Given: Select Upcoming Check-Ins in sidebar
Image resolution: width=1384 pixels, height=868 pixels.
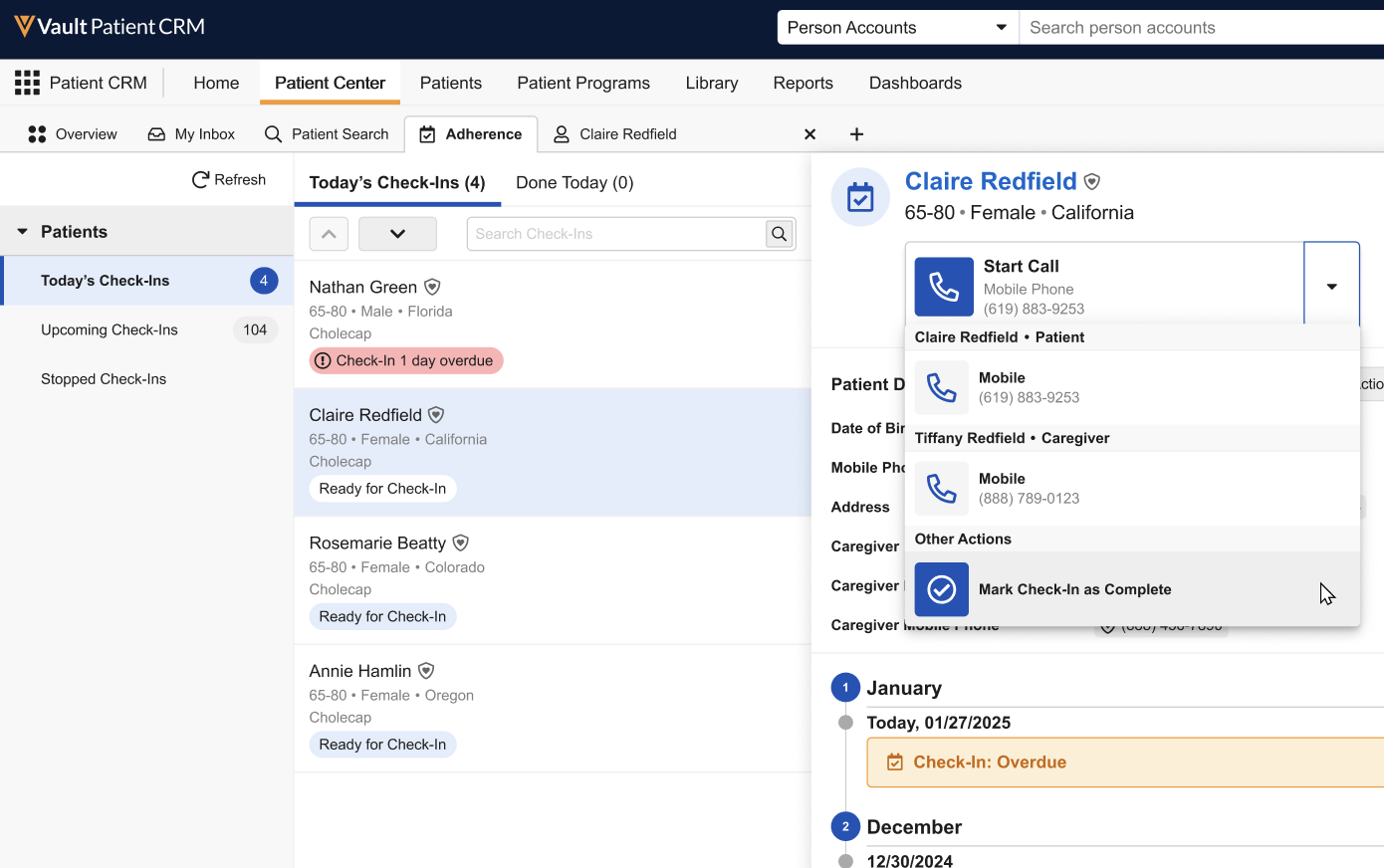Looking at the screenshot, I should pyautogui.click(x=110, y=330).
